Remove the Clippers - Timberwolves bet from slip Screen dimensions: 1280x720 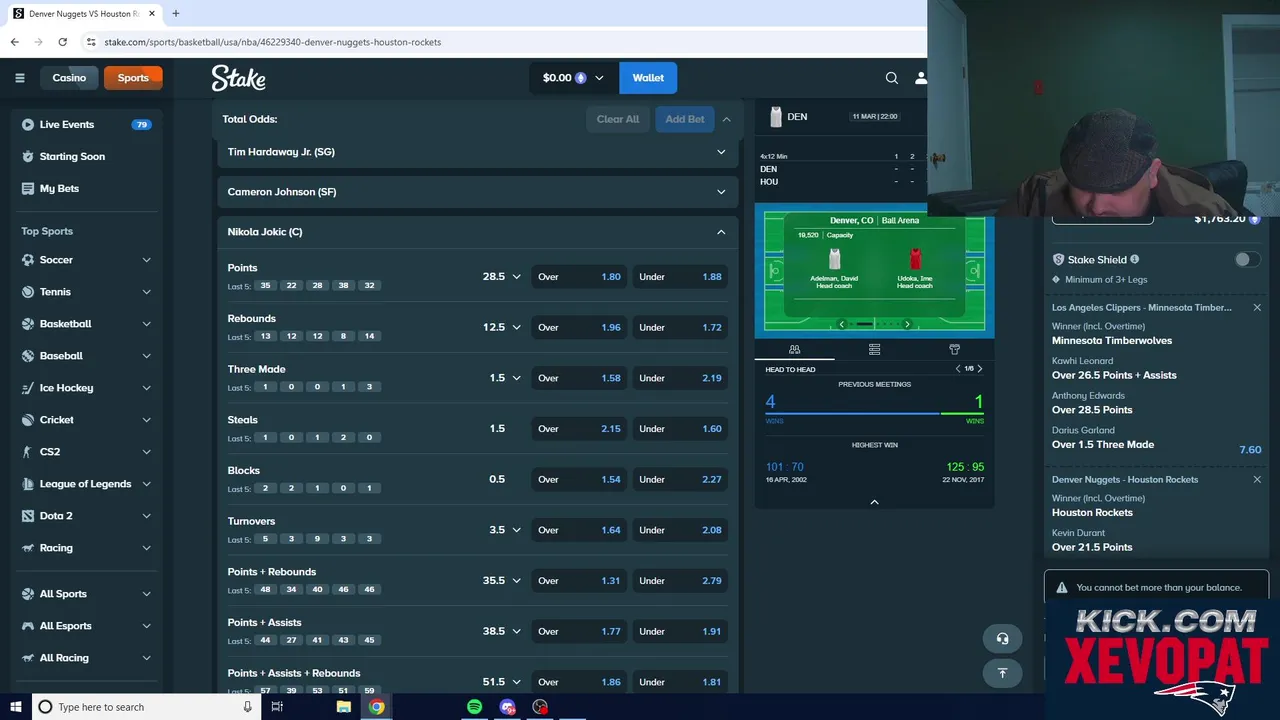(x=1257, y=308)
